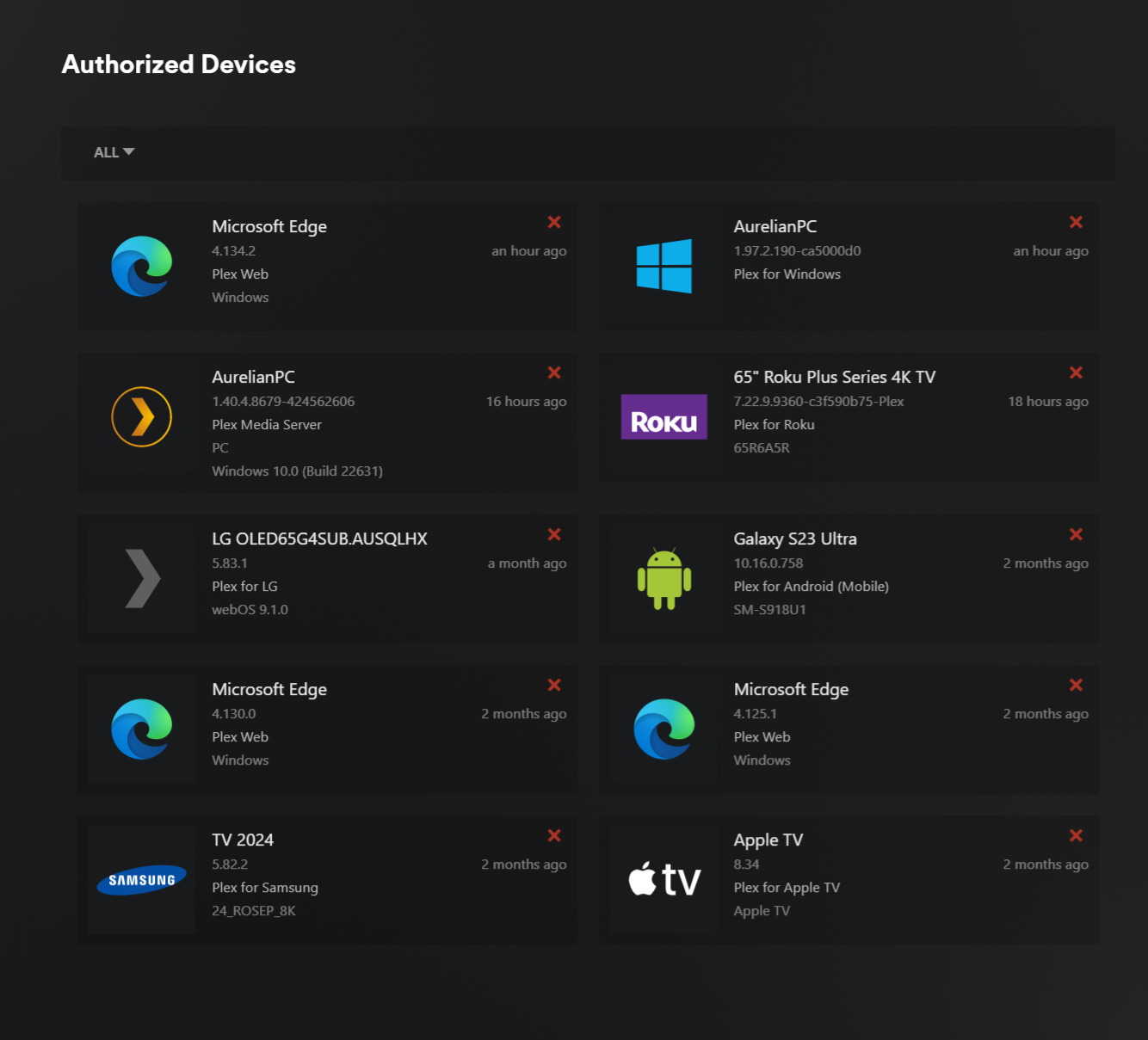Click the 5.83.1 version text
Viewport: 1148px width, 1040px height.
[230, 563]
